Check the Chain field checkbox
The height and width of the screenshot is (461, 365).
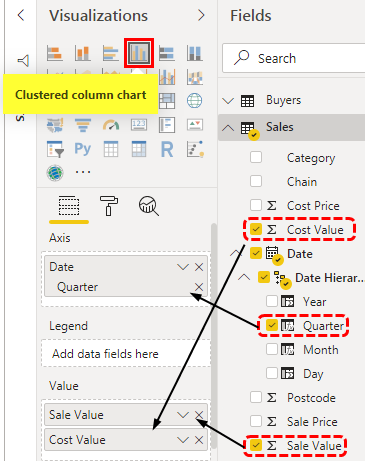[x=256, y=181]
